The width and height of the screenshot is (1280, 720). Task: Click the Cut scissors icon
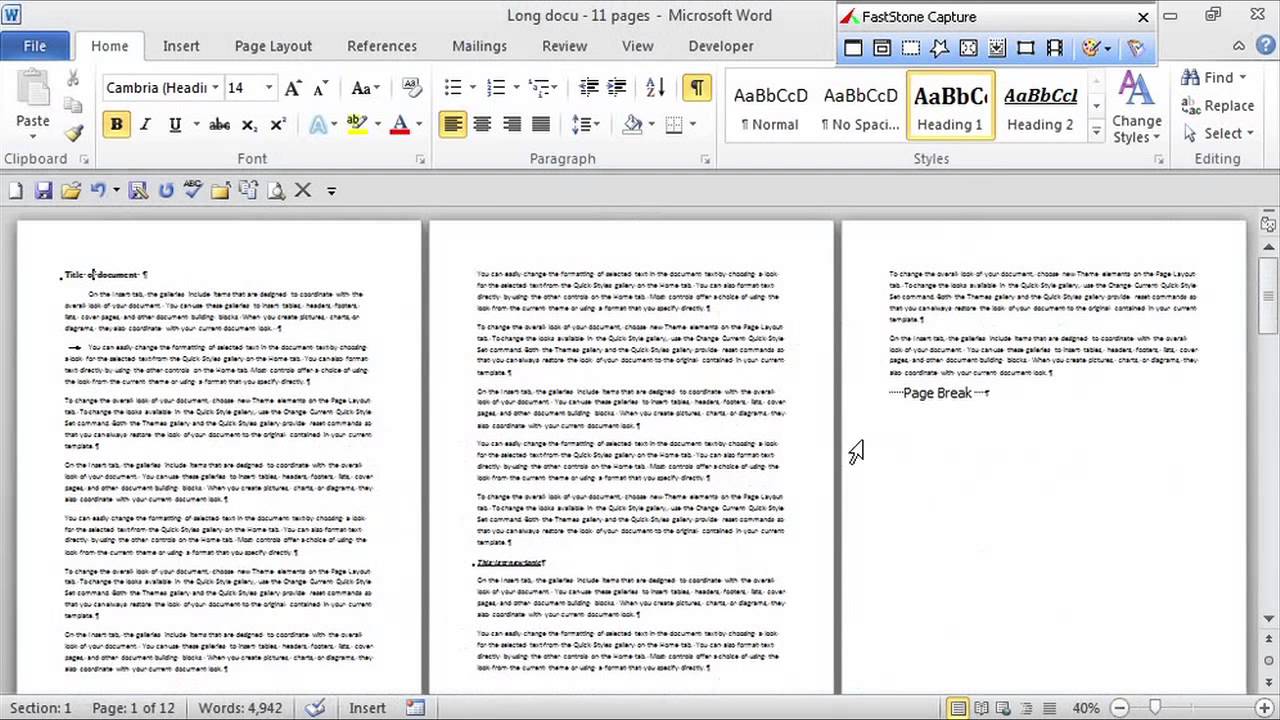coord(73,79)
